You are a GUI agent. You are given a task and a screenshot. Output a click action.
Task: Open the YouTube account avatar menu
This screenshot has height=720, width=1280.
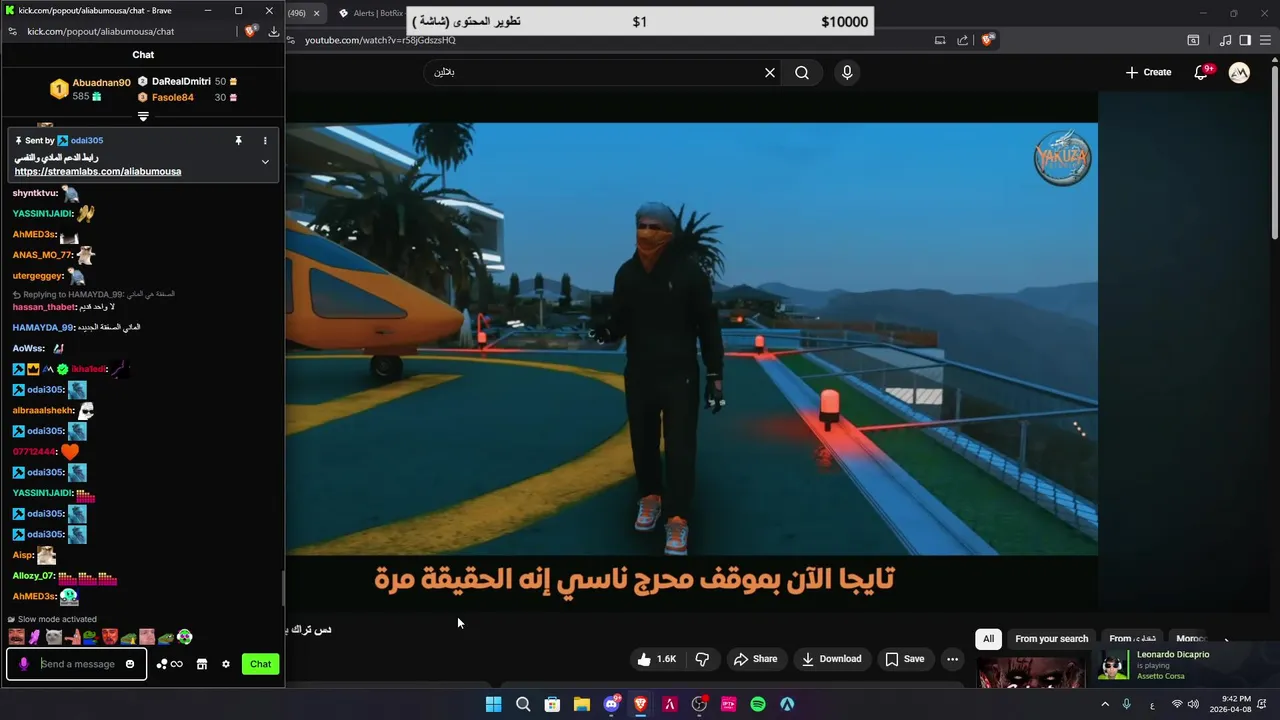click(1239, 72)
